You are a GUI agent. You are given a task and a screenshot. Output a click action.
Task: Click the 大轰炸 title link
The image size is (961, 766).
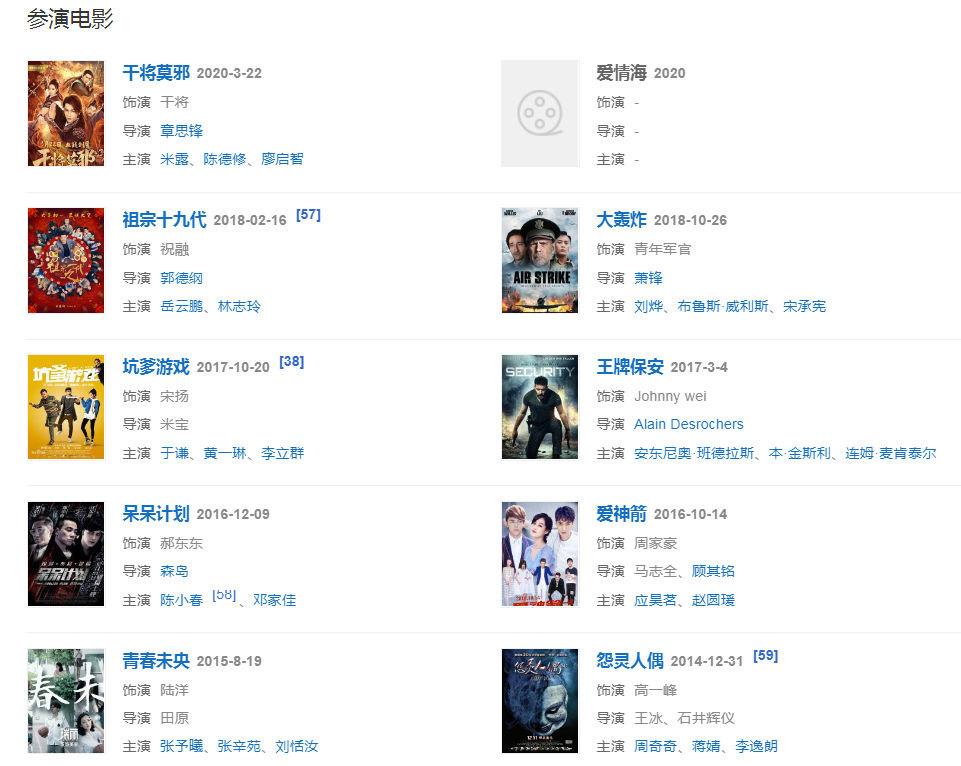coord(621,220)
